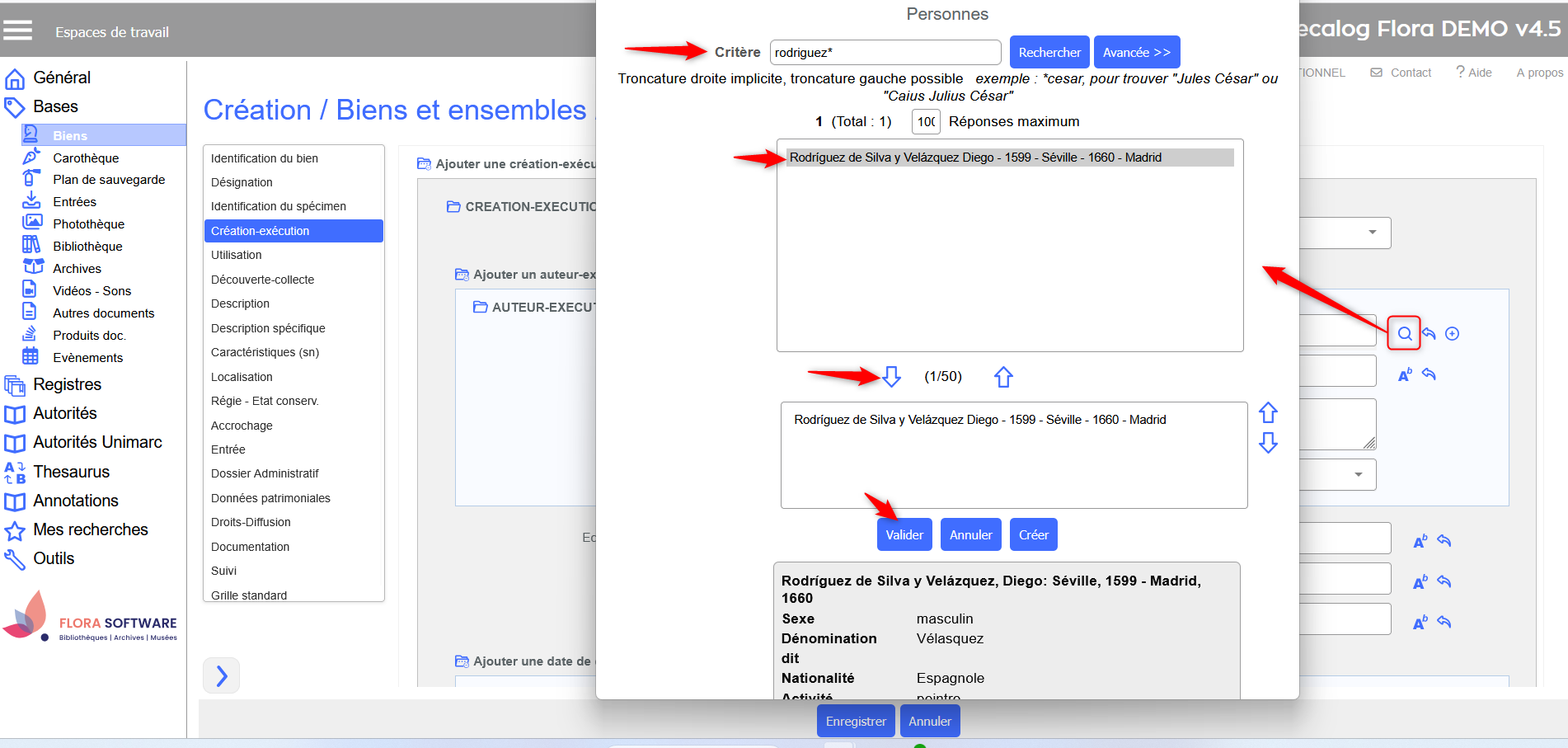Click Annuler next to Enregistrer
The image size is (1568, 748).
(x=930, y=721)
